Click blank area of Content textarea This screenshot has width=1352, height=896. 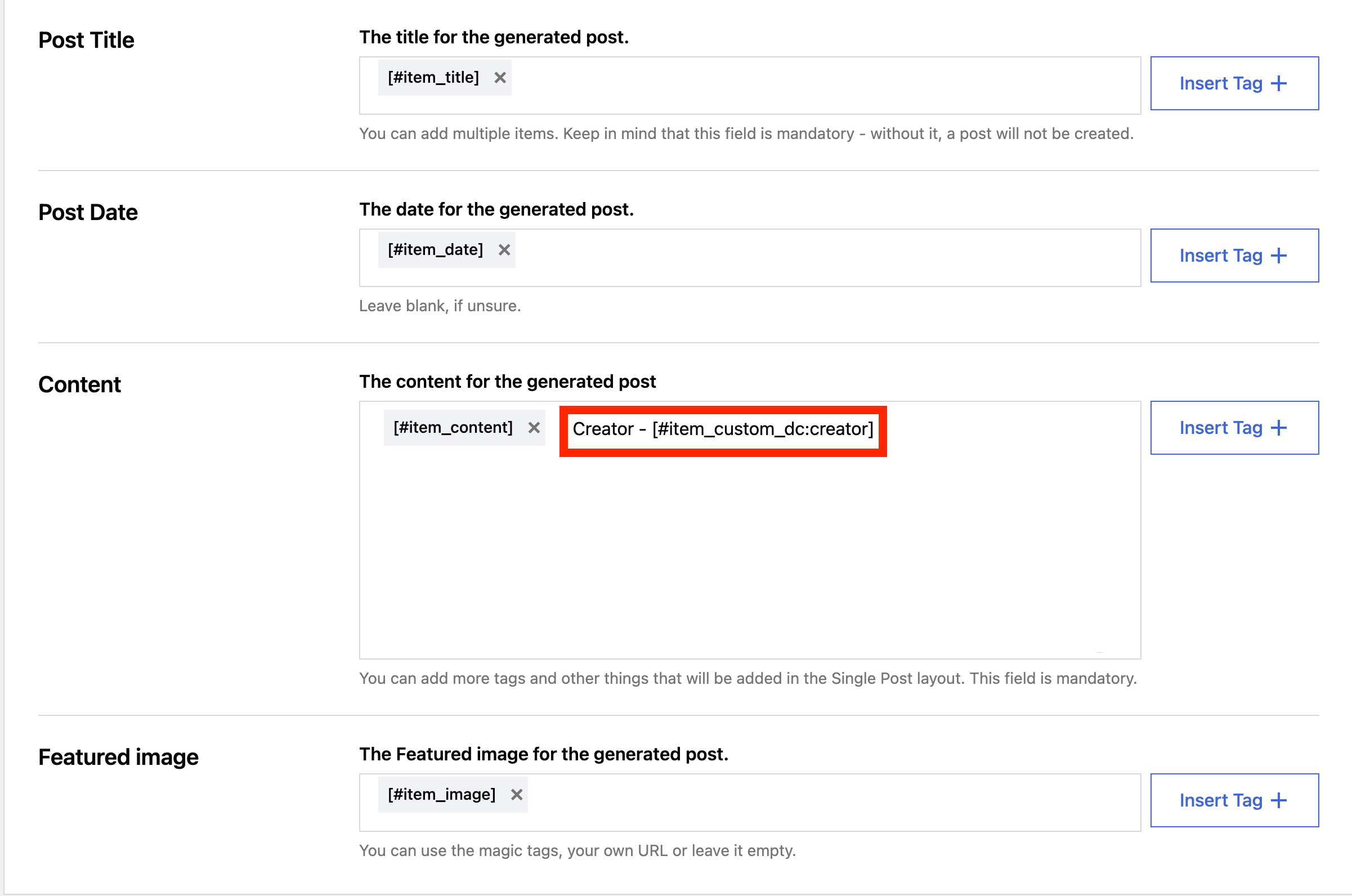pos(743,560)
